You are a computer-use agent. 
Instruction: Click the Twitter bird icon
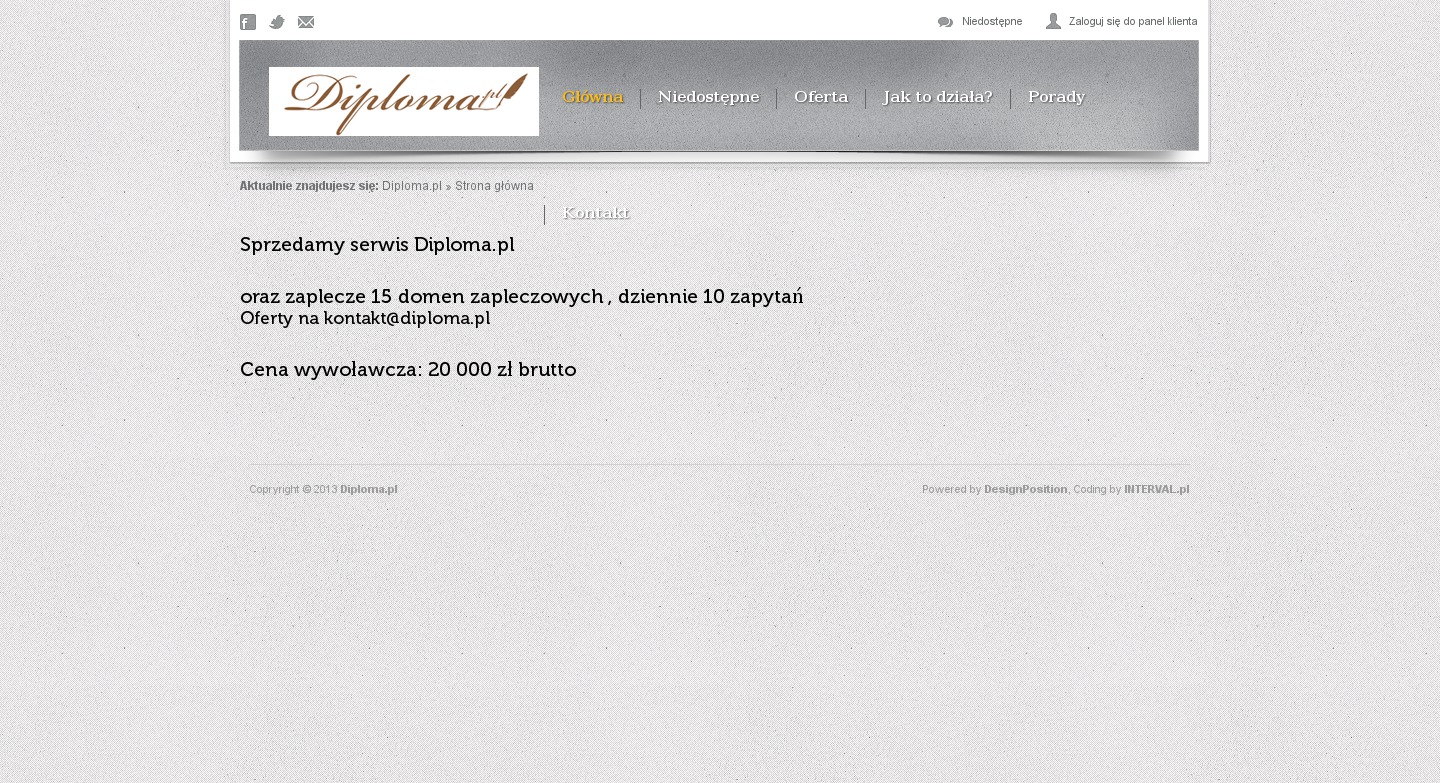pos(277,22)
